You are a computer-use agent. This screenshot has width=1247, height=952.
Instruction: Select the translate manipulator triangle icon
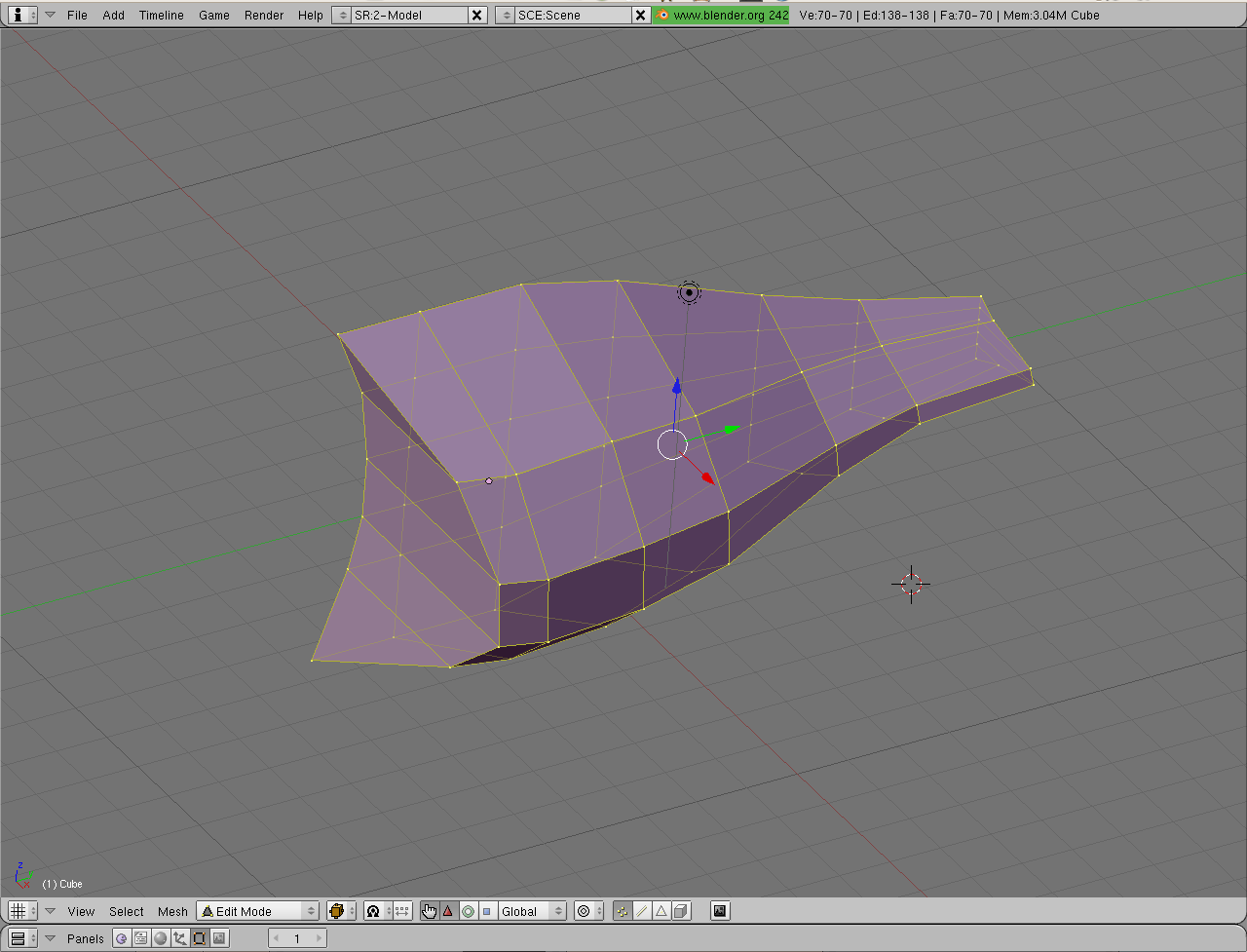click(x=448, y=911)
